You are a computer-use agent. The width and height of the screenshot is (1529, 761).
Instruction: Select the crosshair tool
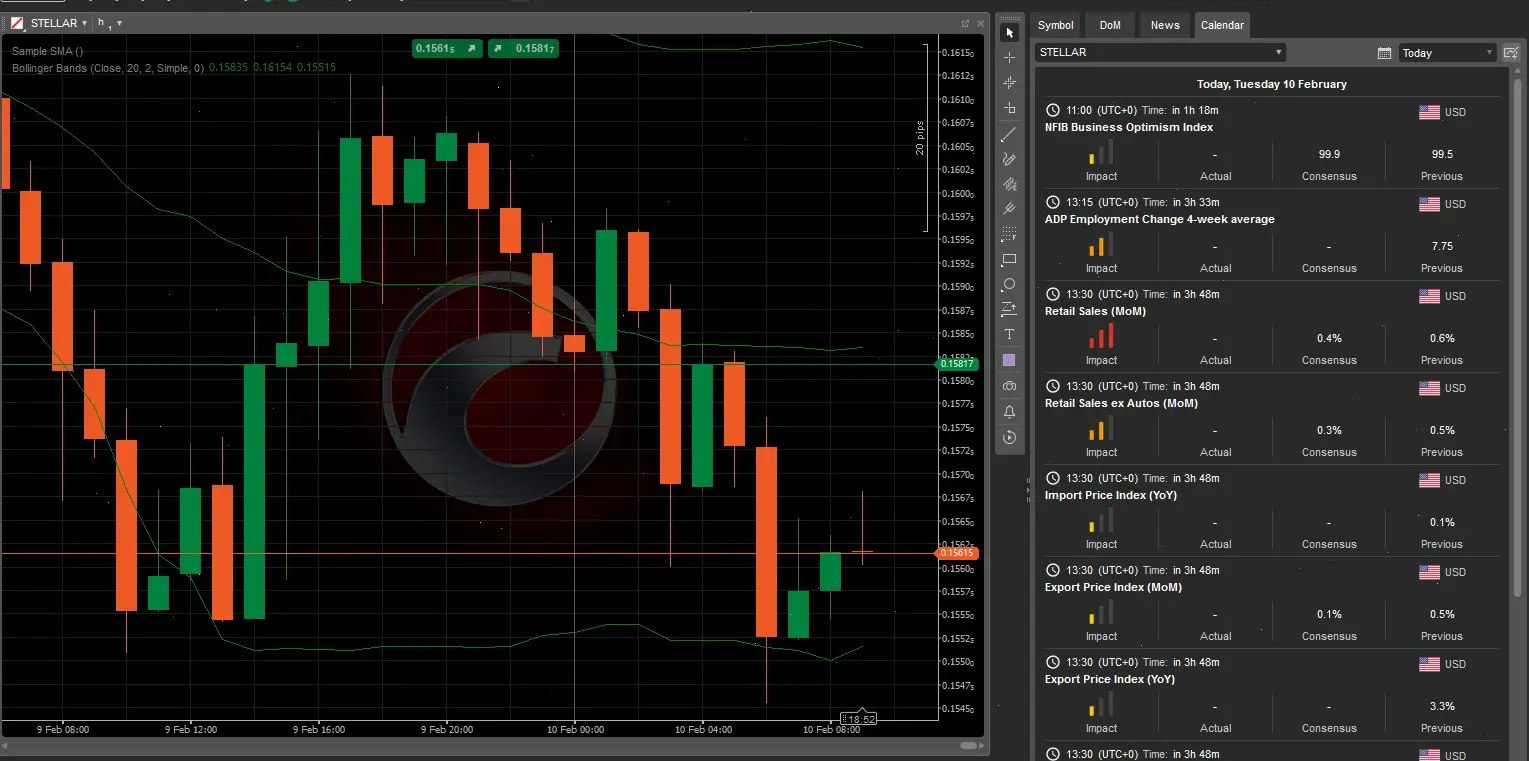[1009, 57]
